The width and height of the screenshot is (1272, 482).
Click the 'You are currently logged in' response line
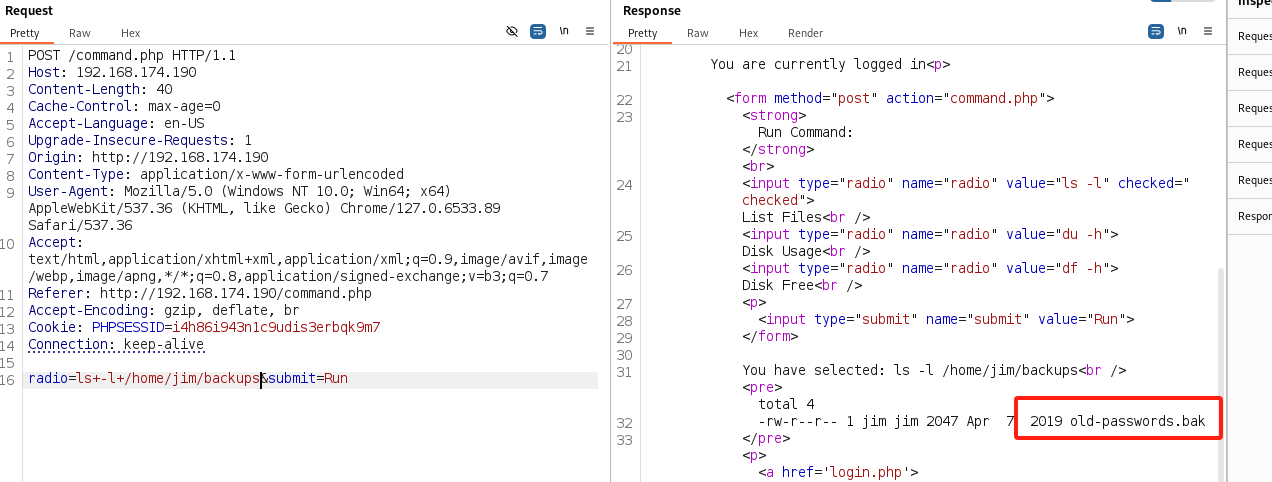click(x=830, y=64)
